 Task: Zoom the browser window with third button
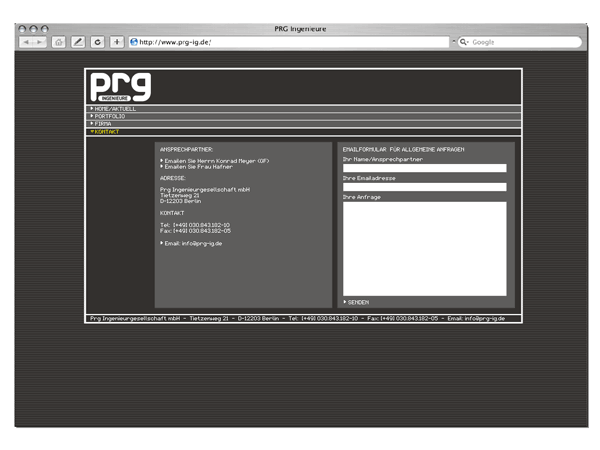45,29
